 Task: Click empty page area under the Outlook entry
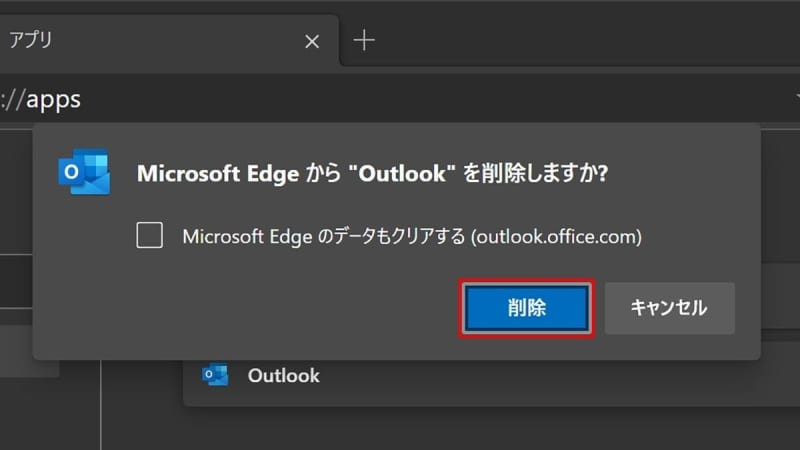click(x=449, y=429)
